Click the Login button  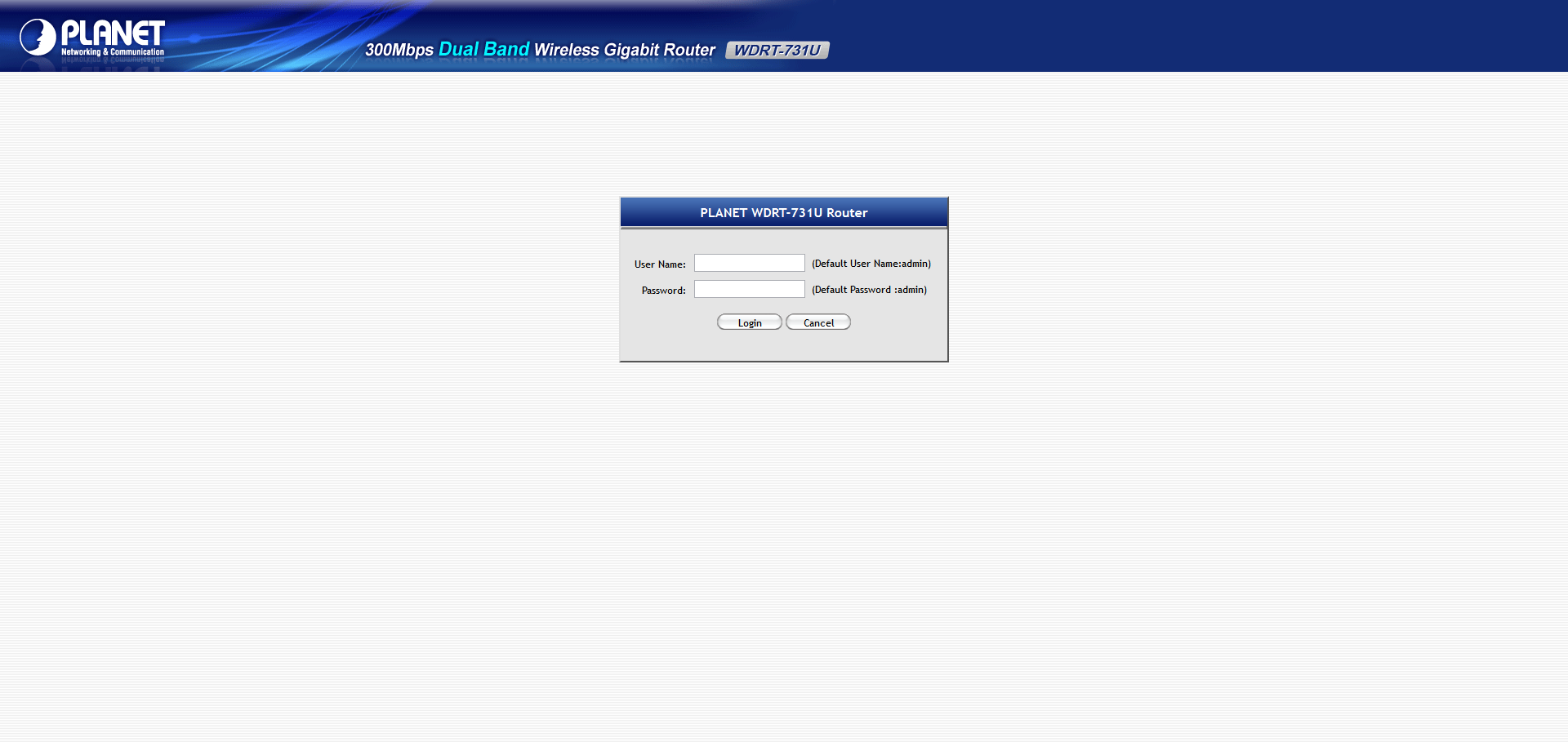tap(749, 322)
